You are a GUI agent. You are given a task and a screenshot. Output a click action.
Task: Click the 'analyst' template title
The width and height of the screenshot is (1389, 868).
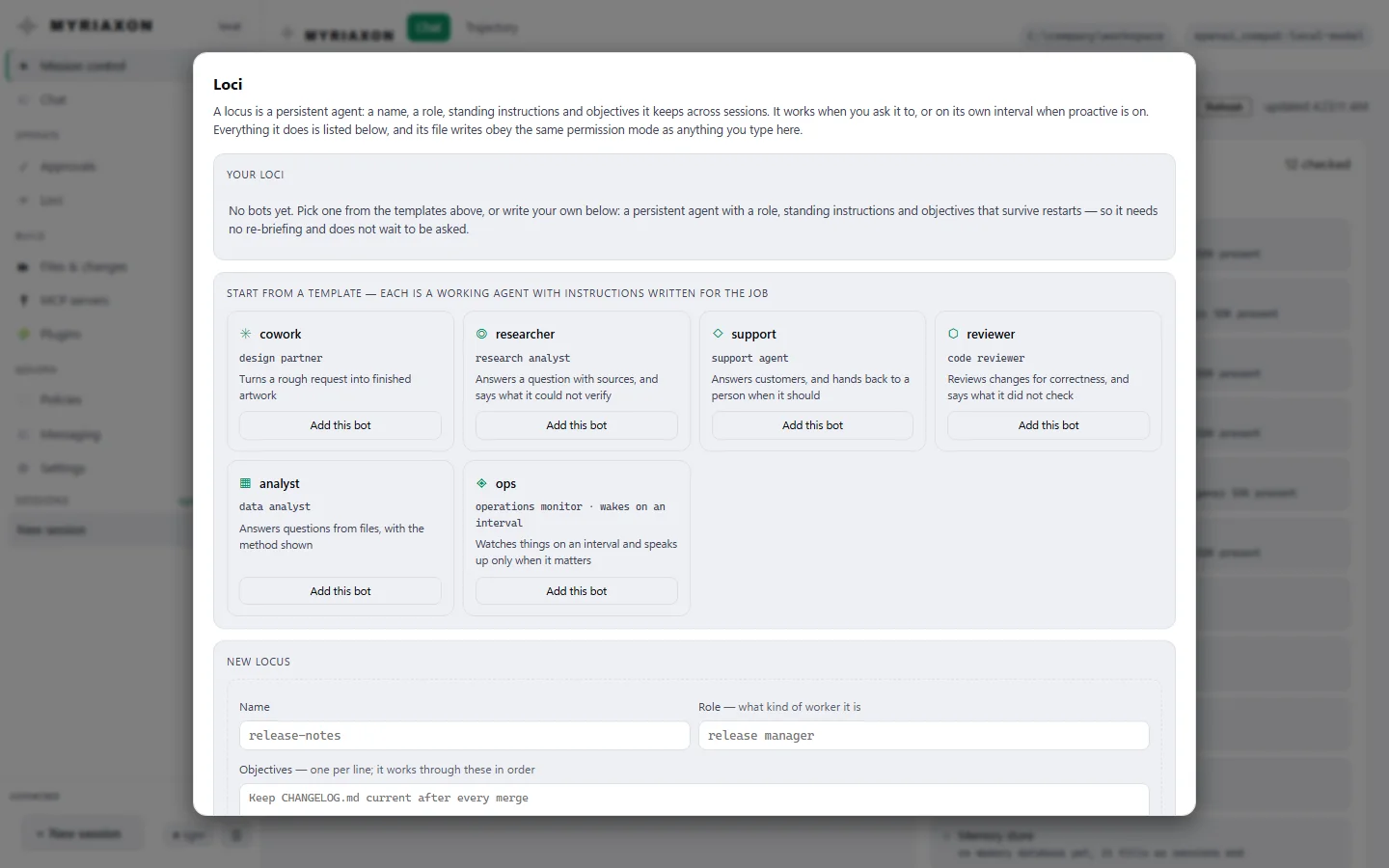280,484
